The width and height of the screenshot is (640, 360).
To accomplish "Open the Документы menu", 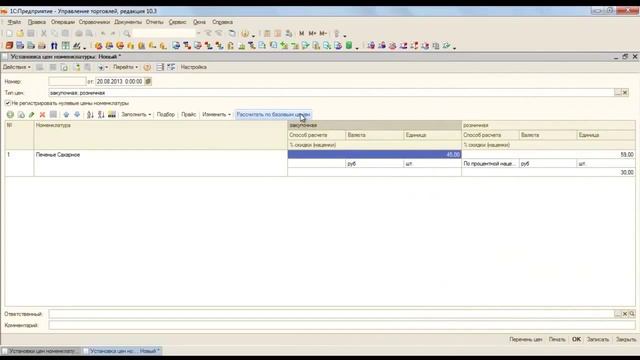I will (x=128, y=22).
